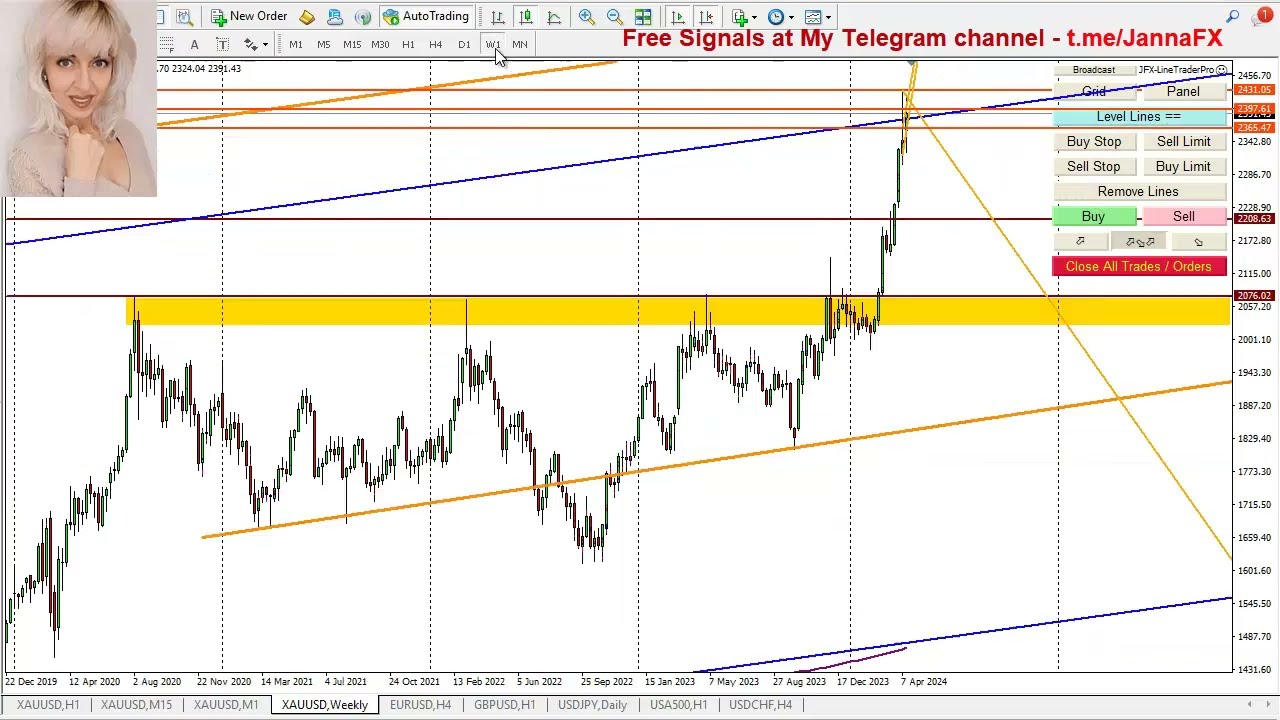1280x720 pixels.
Task: Click the MetaEditor book icon
Action: (307, 16)
